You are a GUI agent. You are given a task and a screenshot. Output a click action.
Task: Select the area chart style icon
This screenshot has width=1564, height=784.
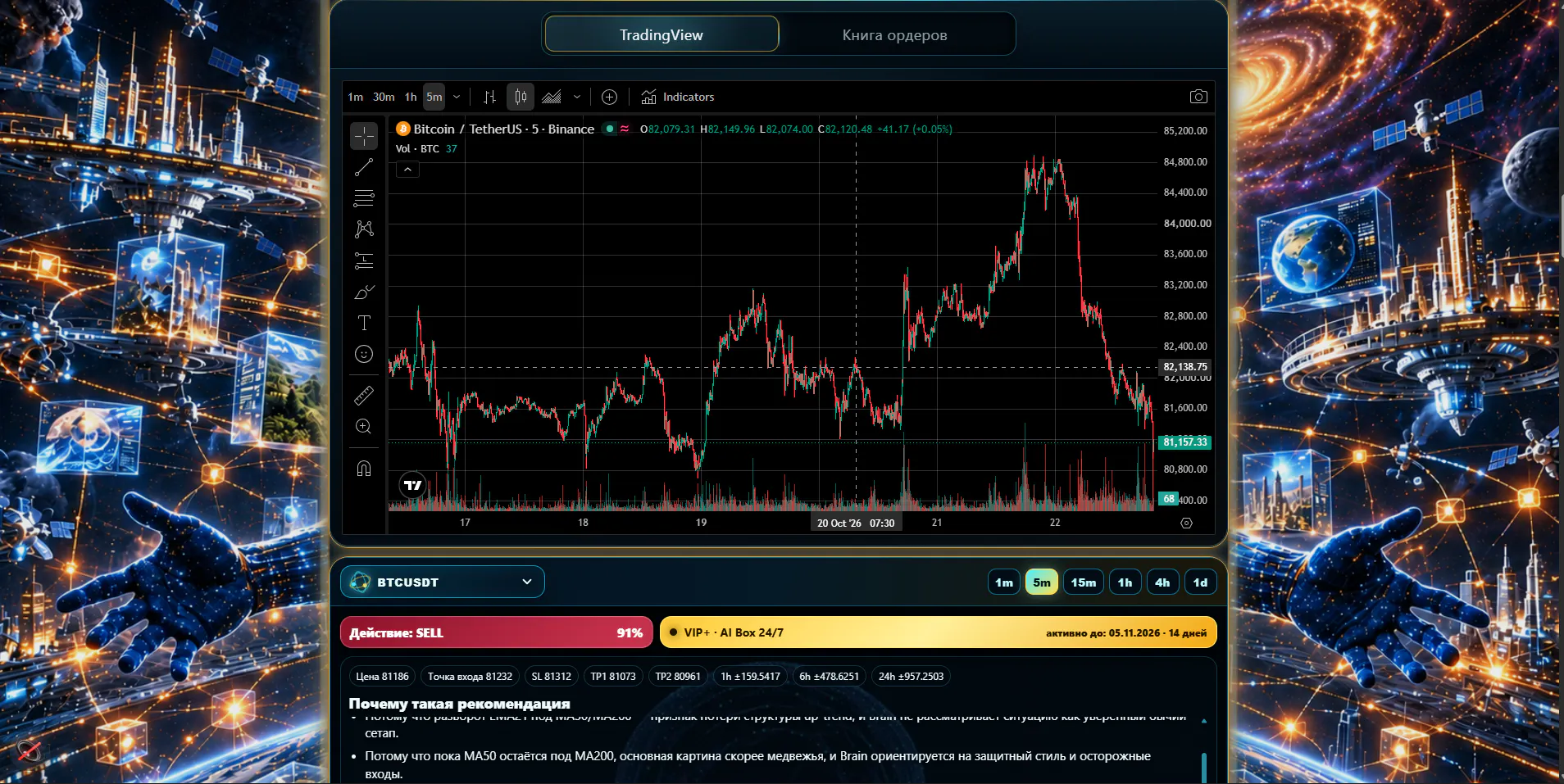coord(552,97)
